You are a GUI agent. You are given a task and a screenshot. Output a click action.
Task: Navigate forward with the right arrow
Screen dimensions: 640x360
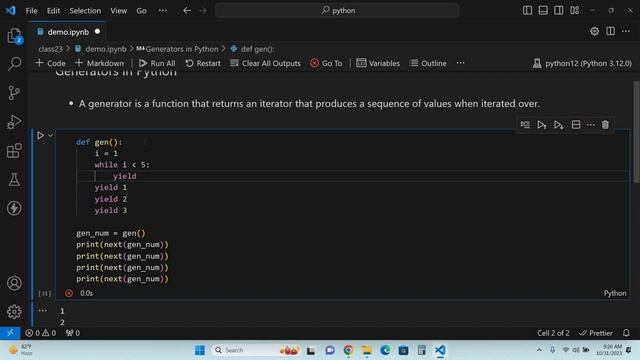point(203,11)
